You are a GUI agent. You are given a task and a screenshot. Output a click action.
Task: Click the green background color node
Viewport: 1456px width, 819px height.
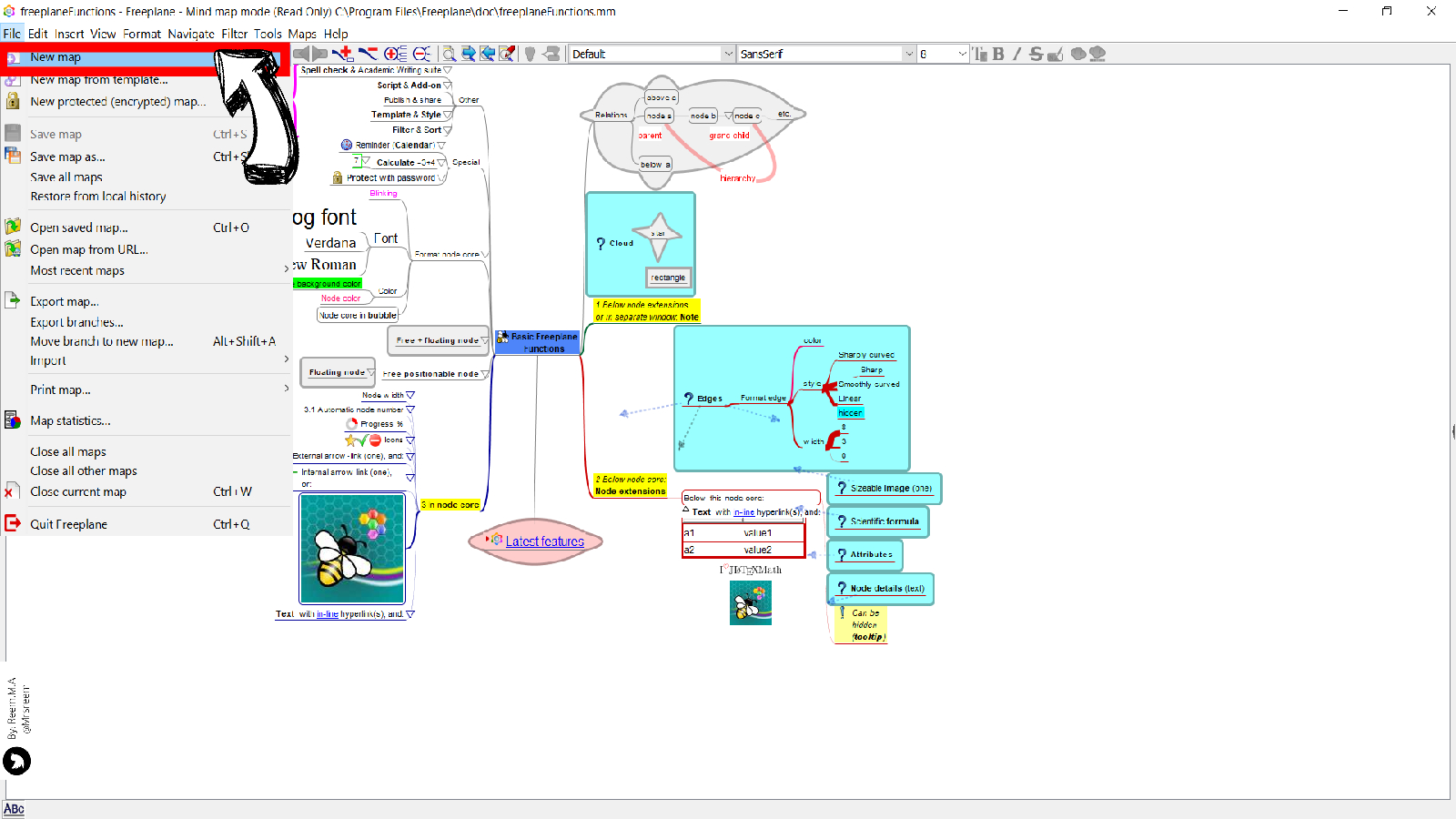[x=328, y=284]
